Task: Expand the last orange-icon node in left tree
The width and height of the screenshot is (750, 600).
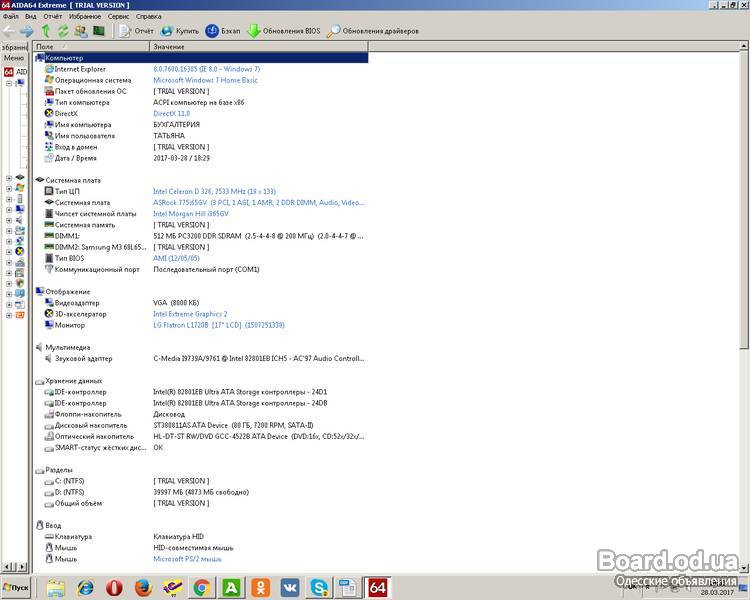Action: point(9,315)
